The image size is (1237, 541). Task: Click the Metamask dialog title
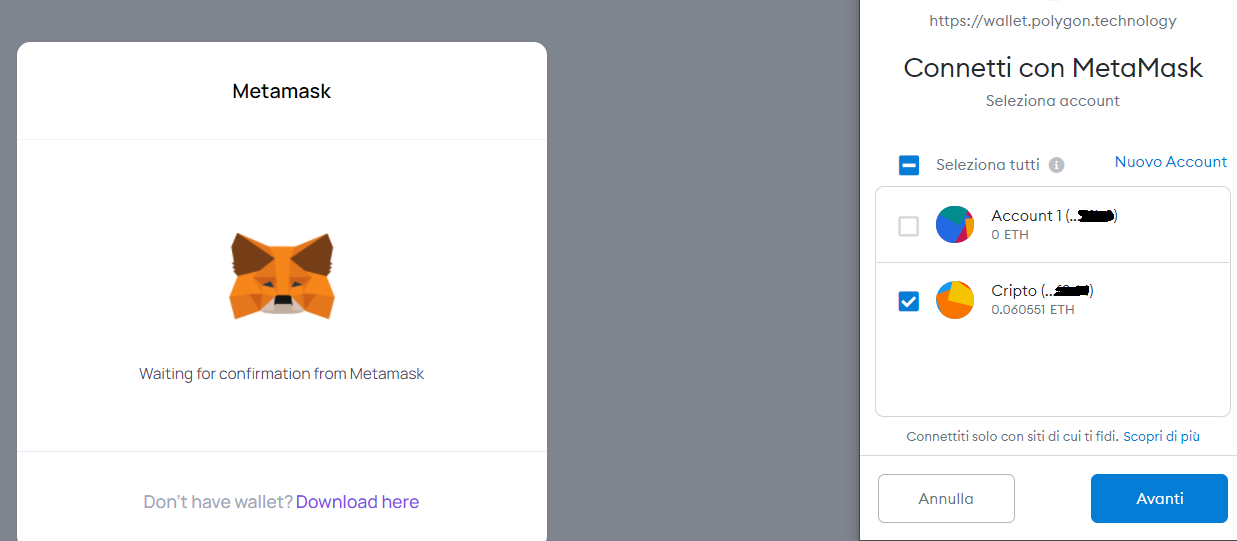click(x=282, y=91)
